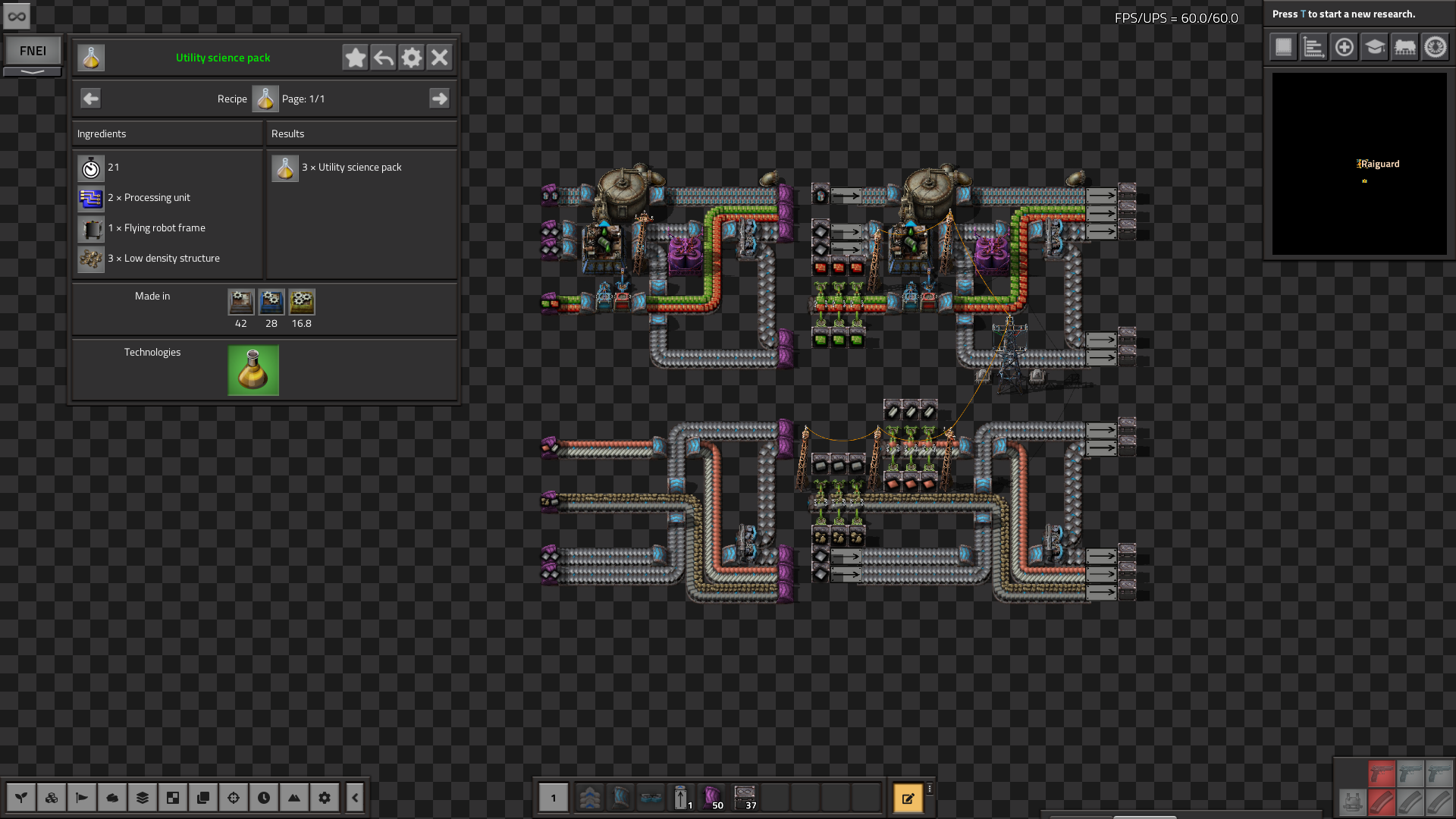
Task: Select assembling machine with 42 crafting time
Action: click(241, 302)
